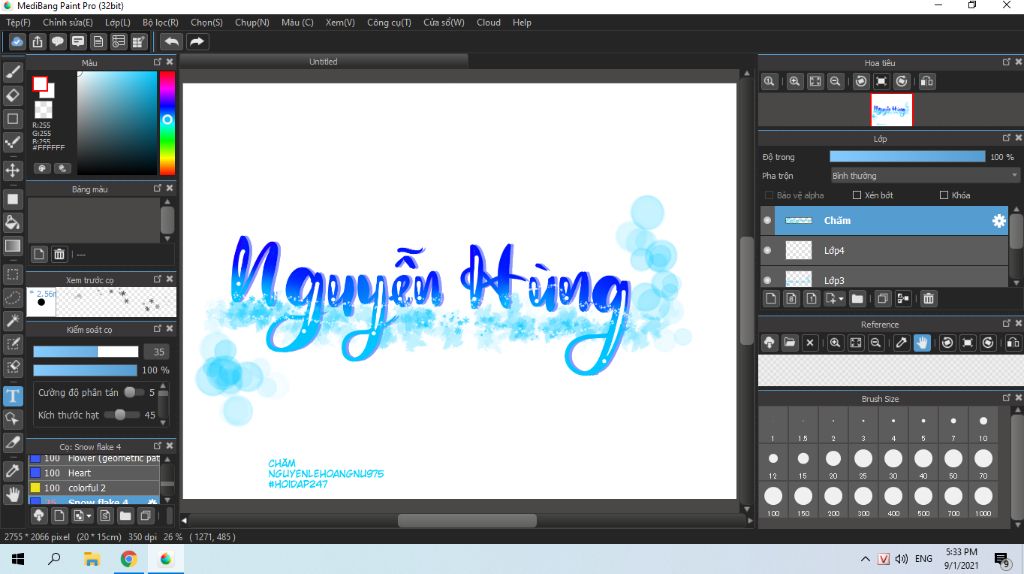Select the Bucket fill tool

click(12, 222)
